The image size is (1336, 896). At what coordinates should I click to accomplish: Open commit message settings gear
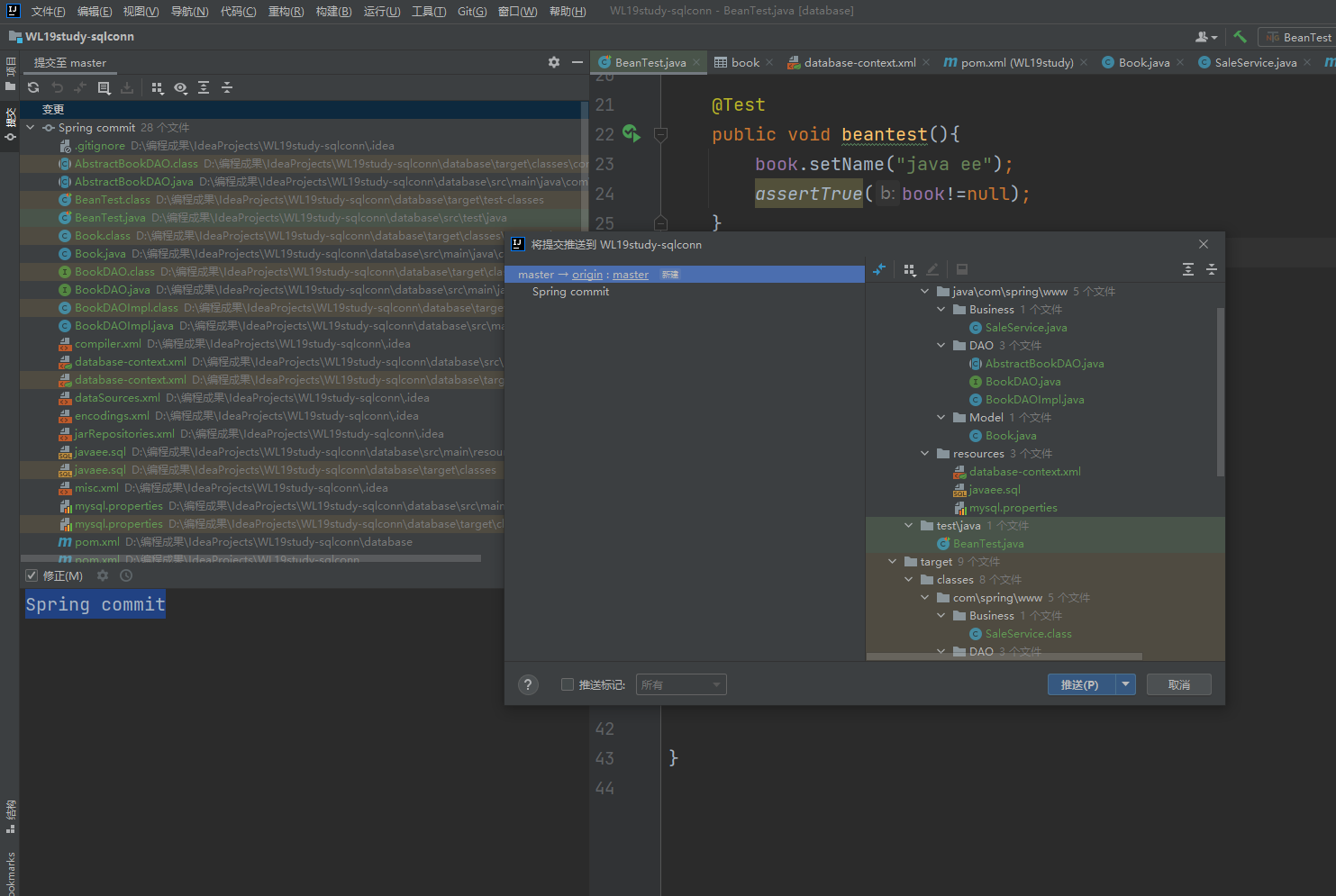point(103,575)
